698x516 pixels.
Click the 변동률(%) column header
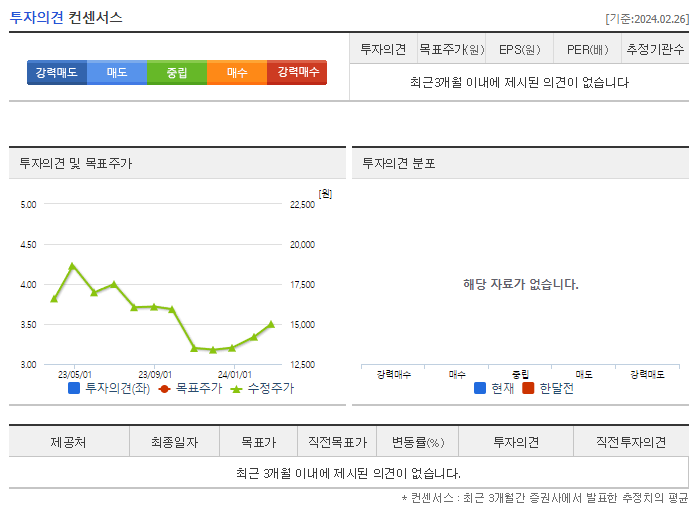tap(418, 442)
